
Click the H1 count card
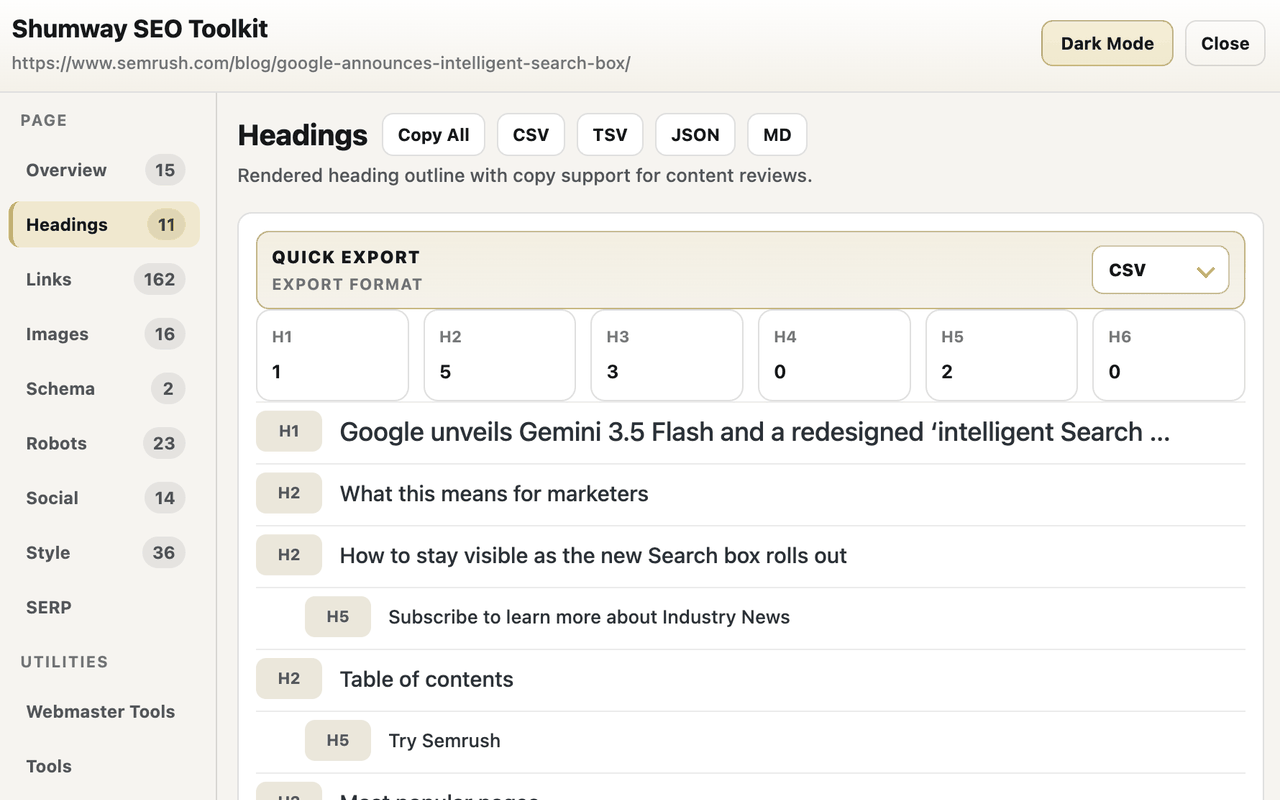click(x=332, y=355)
